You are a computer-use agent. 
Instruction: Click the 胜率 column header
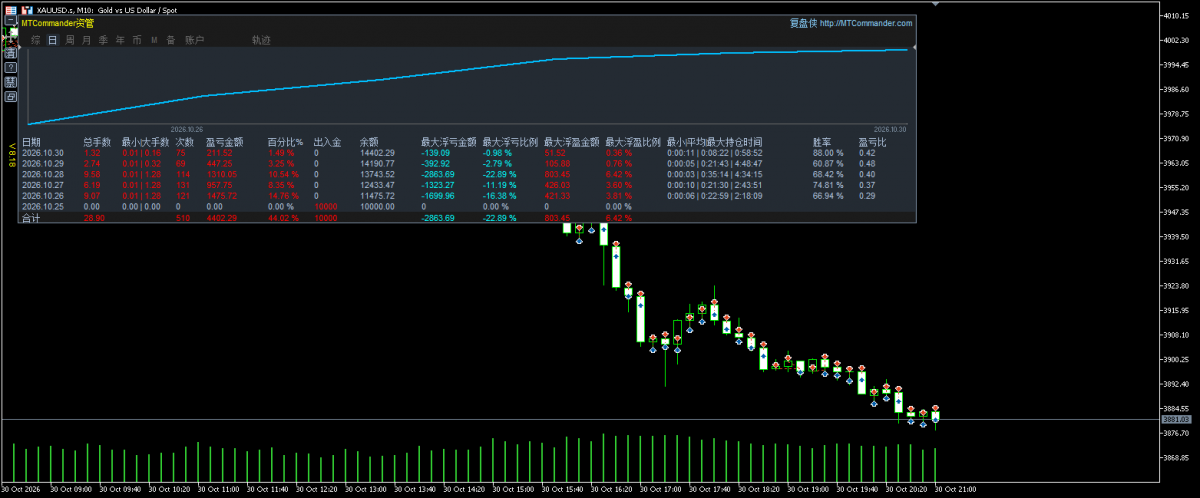pyautogui.click(x=822, y=142)
